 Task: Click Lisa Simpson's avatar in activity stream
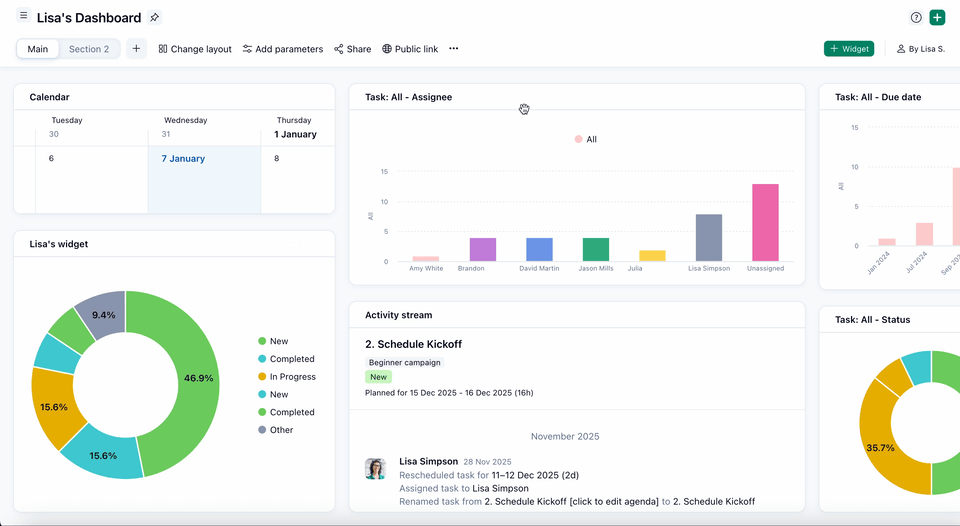pos(376,469)
